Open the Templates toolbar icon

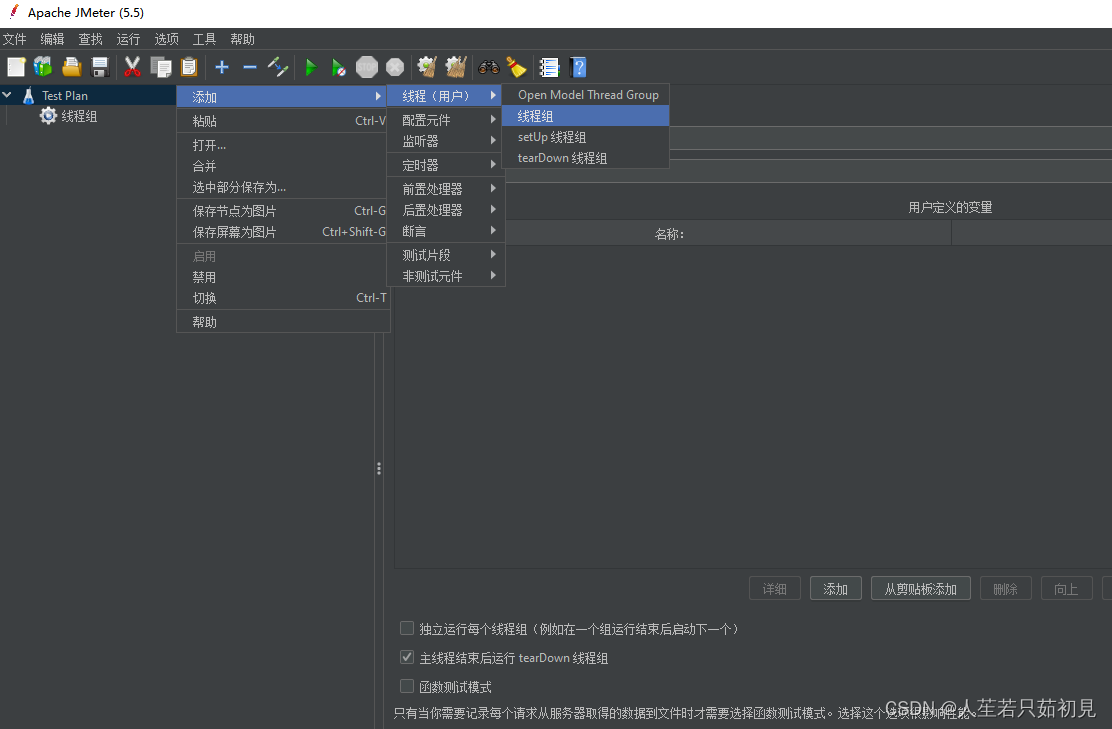[43, 67]
